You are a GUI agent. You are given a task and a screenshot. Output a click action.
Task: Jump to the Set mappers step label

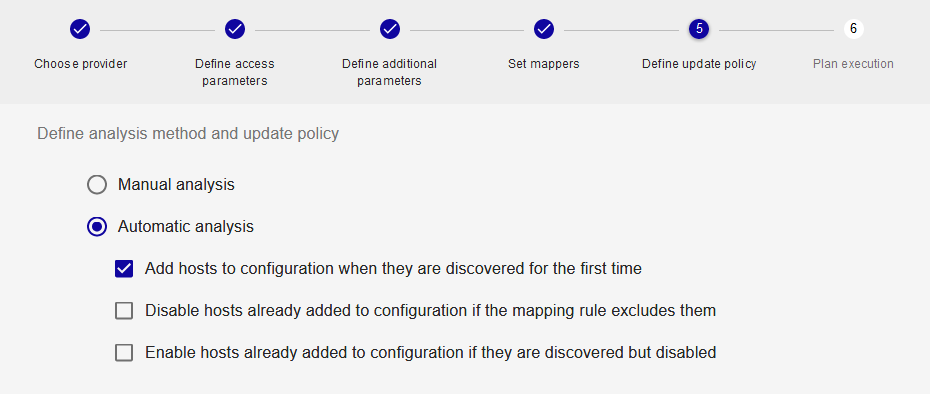(544, 63)
